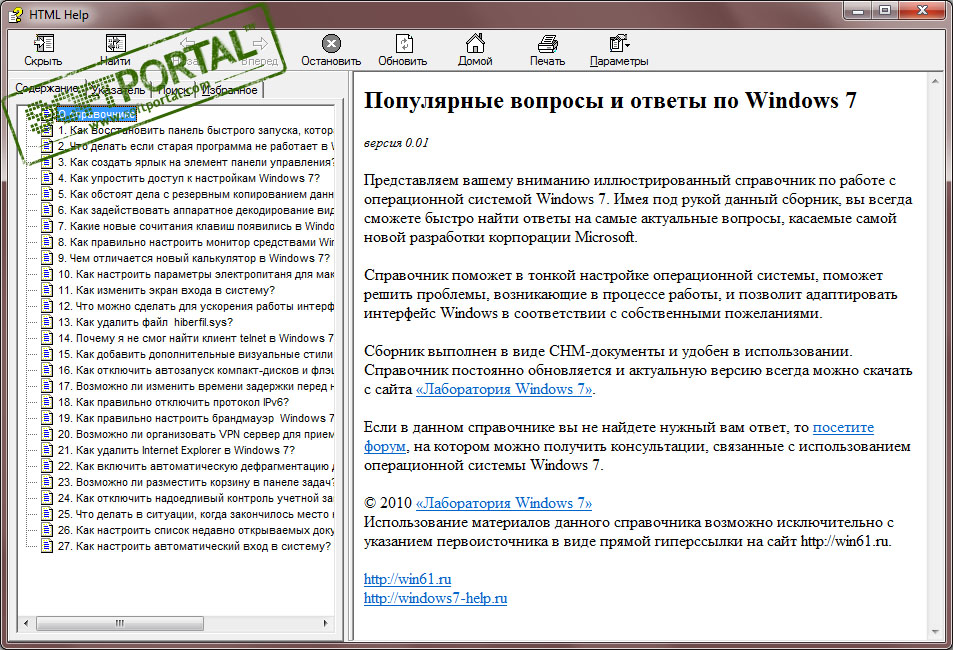Click the Печать (Print) toolbar icon

547,44
